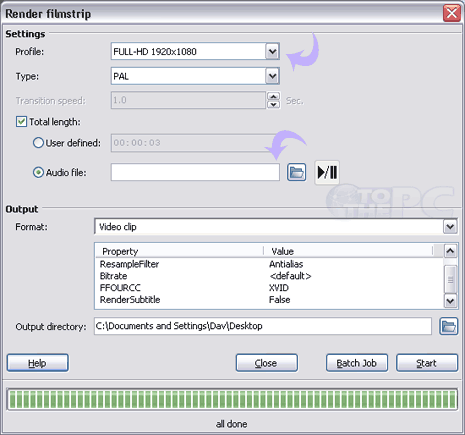Click into the Output directory path field

coord(263,326)
